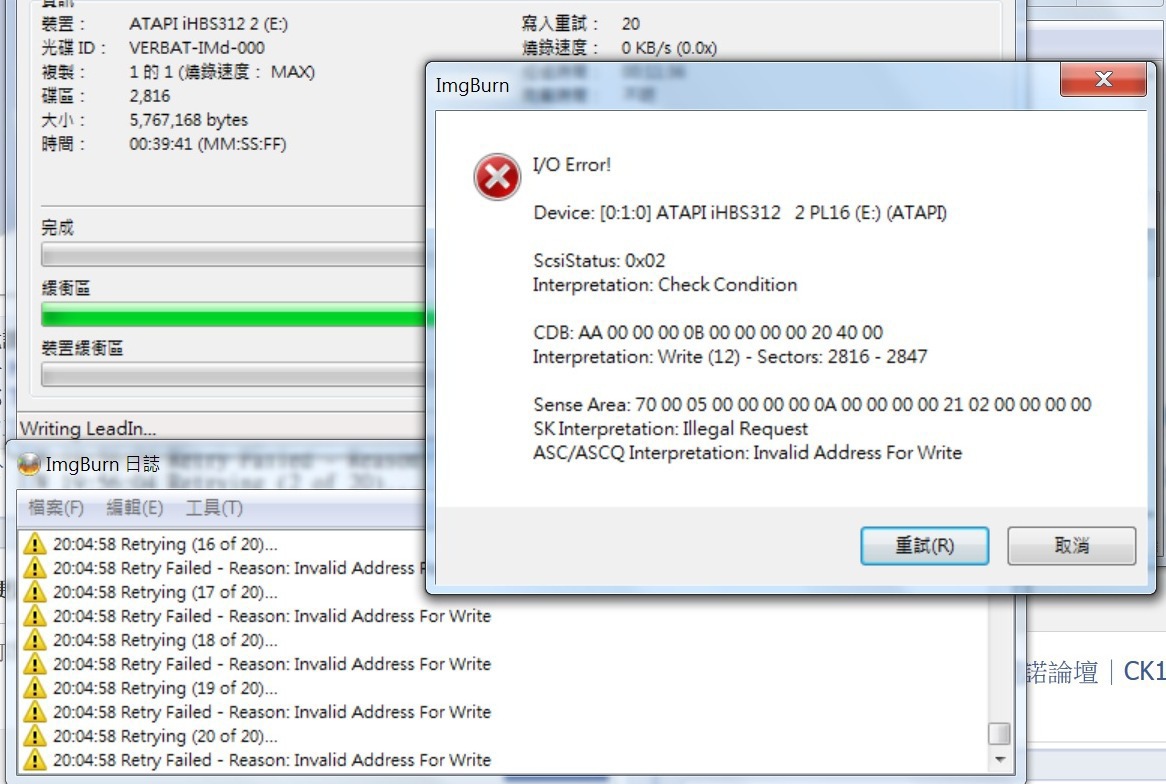Click warning icon beside 'Retrying (20 of 20)'

(x=34, y=736)
